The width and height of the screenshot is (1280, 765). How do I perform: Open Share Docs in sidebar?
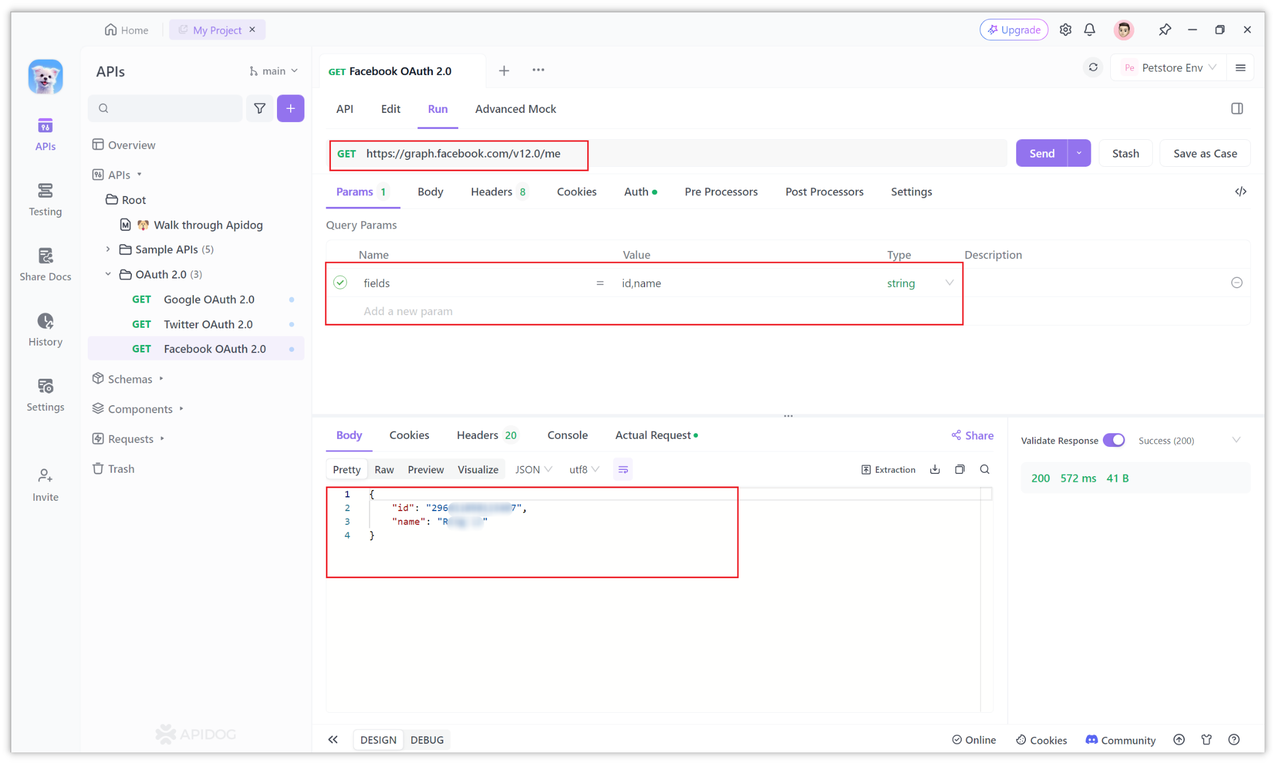coord(45,264)
